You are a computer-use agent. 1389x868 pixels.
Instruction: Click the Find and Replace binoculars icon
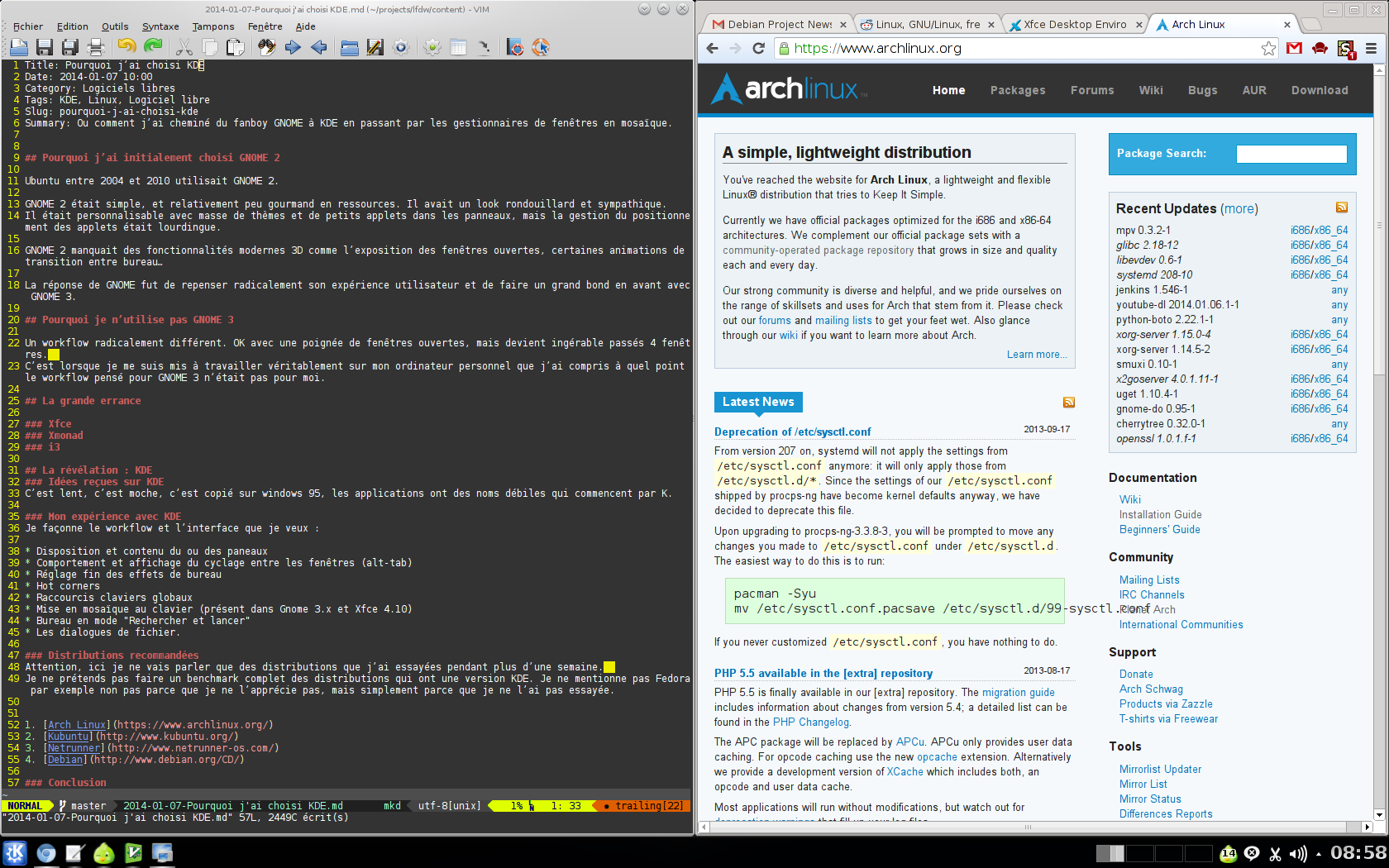coord(266,47)
